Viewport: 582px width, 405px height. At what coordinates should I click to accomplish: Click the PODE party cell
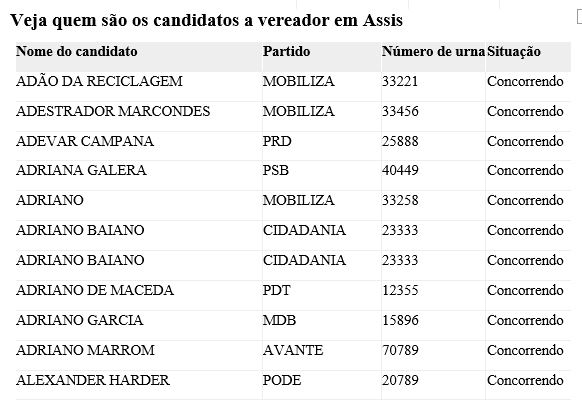(x=282, y=380)
